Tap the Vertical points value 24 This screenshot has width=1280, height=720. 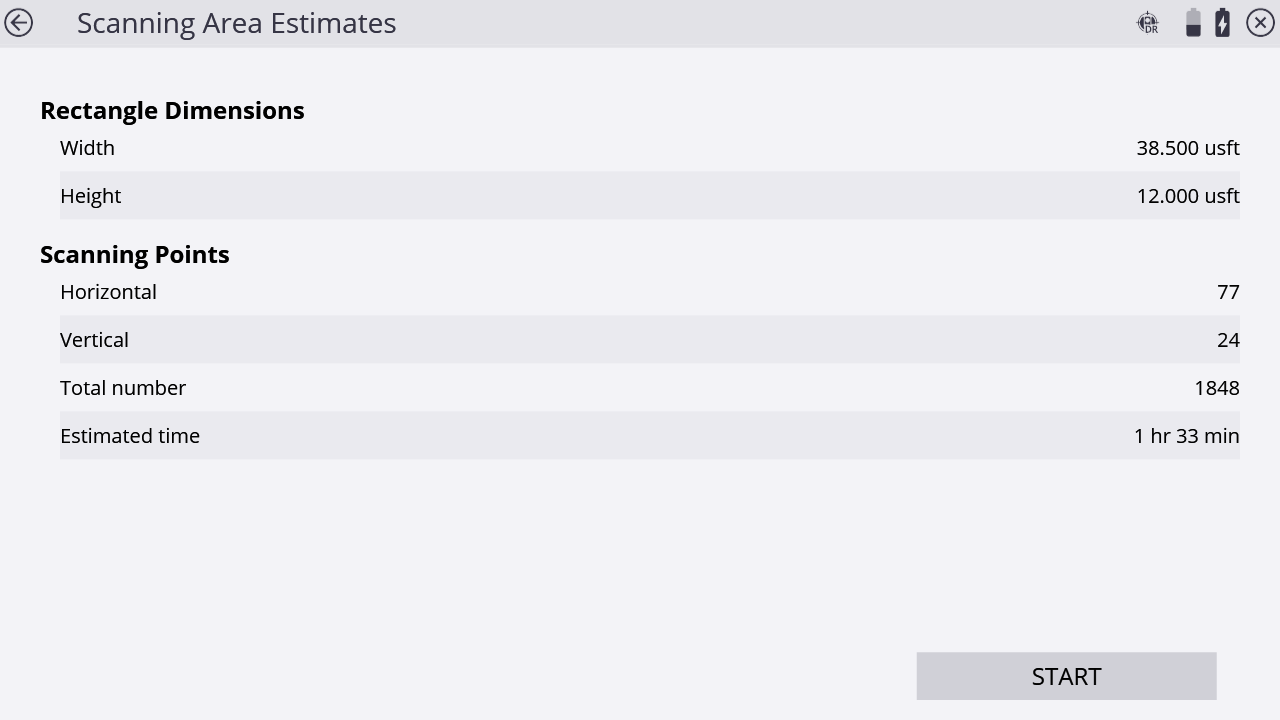click(x=1228, y=340)
